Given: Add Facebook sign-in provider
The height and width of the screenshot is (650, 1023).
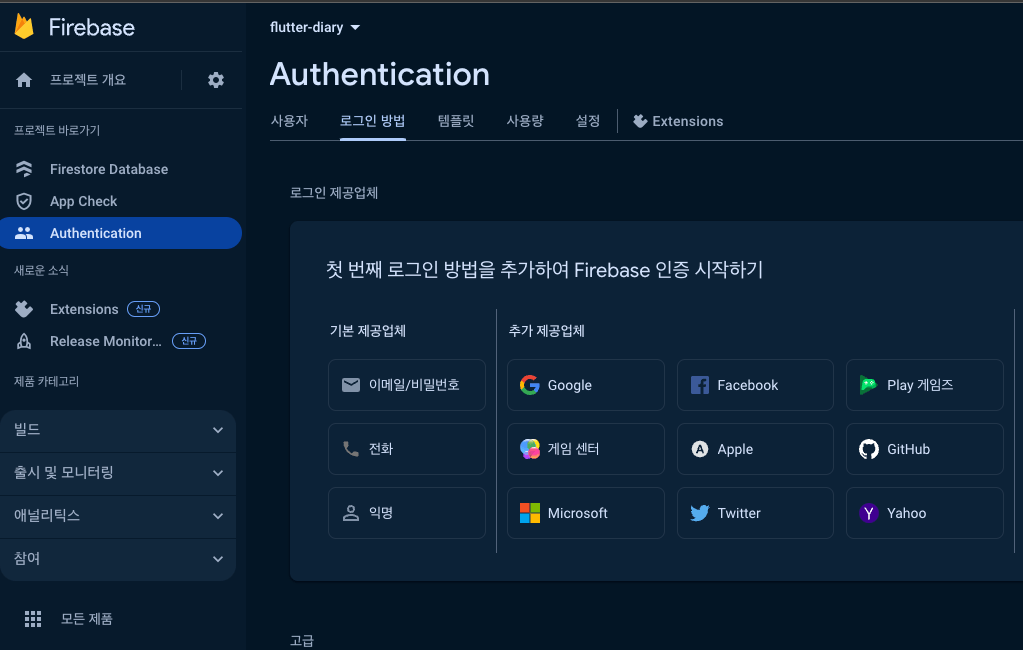Looking at the screenshot, I should 755,385.
